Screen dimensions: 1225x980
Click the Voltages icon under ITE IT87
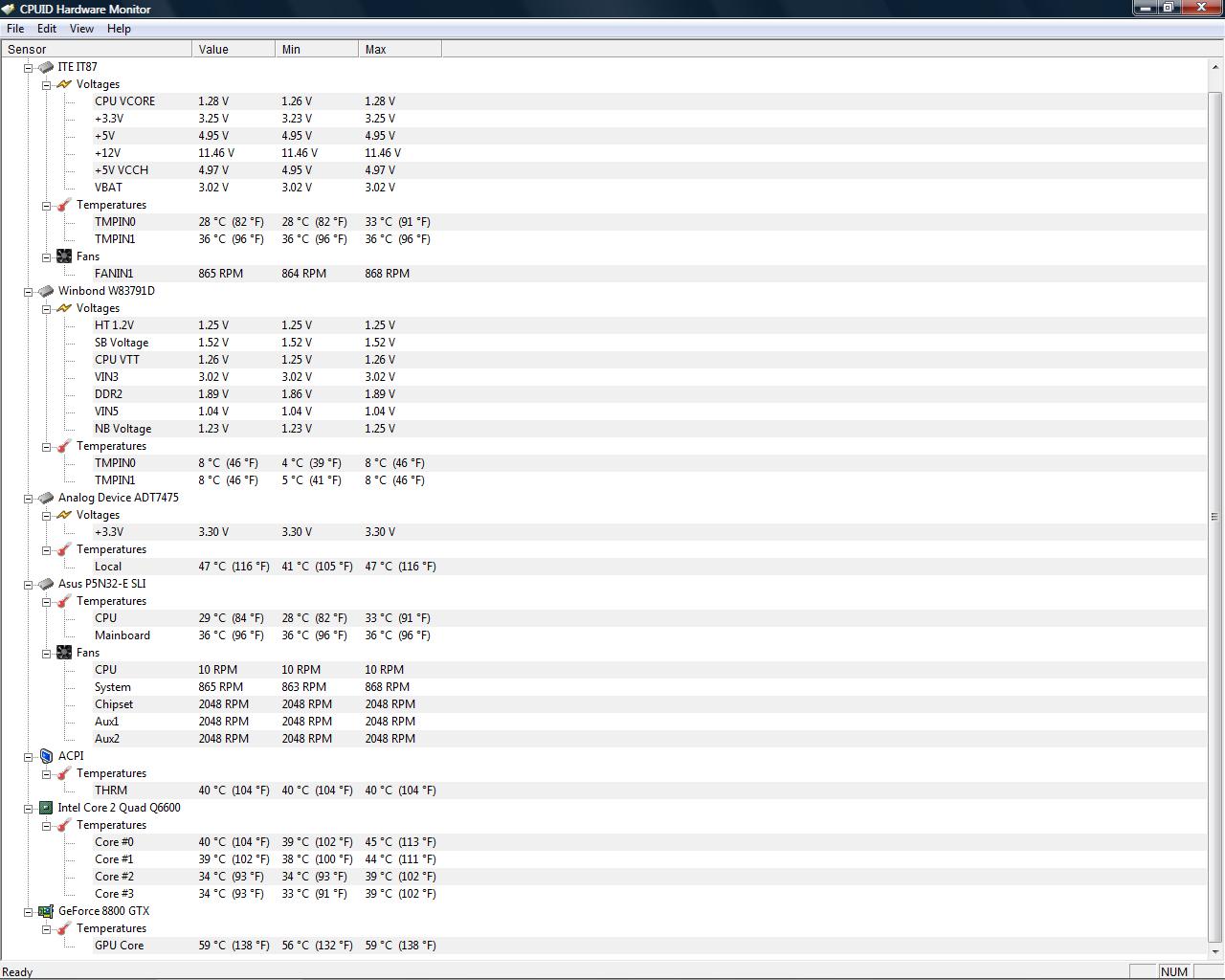tap(64, 84)
